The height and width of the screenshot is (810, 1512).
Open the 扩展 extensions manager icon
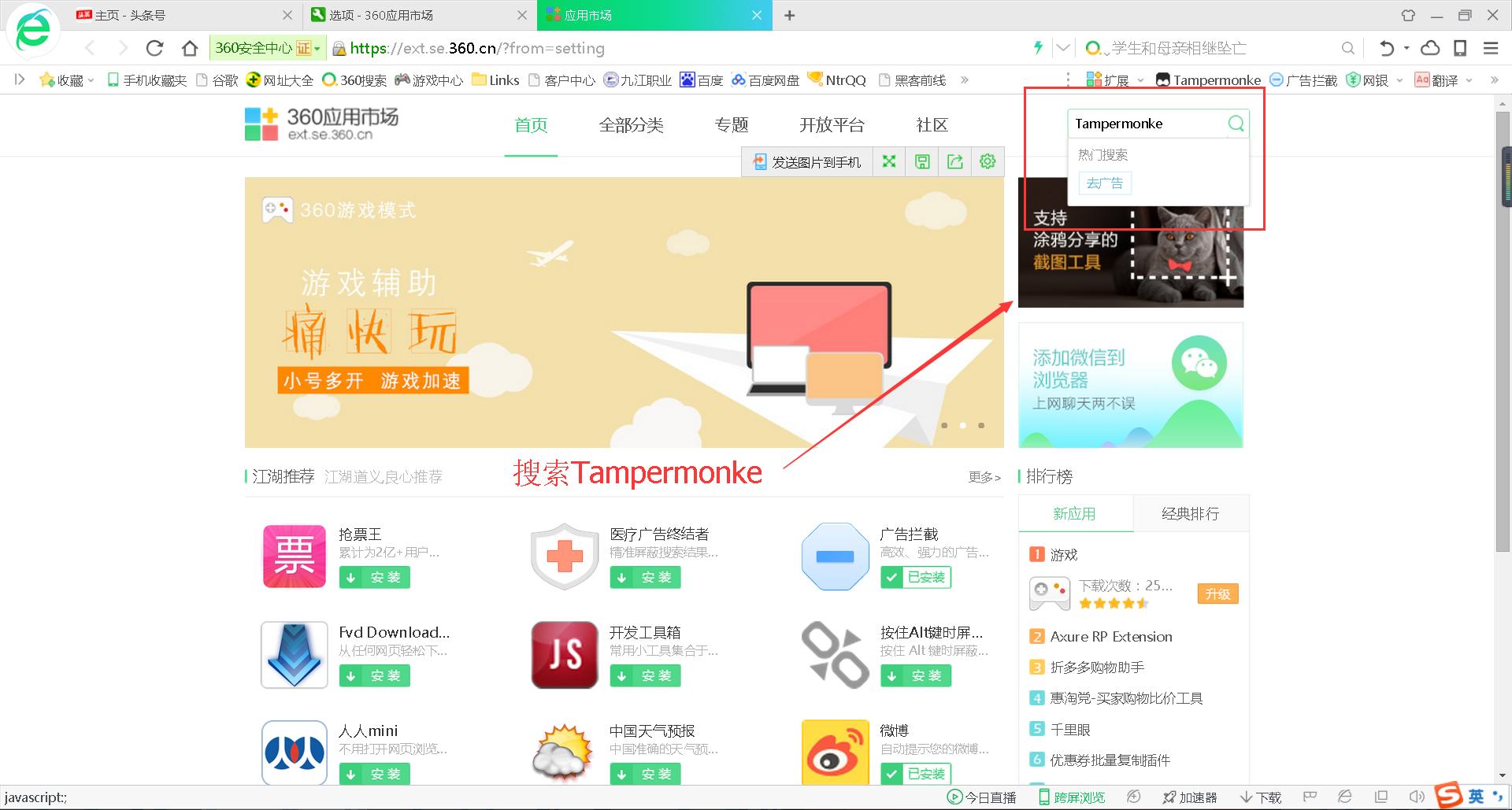pos(1110,80)
